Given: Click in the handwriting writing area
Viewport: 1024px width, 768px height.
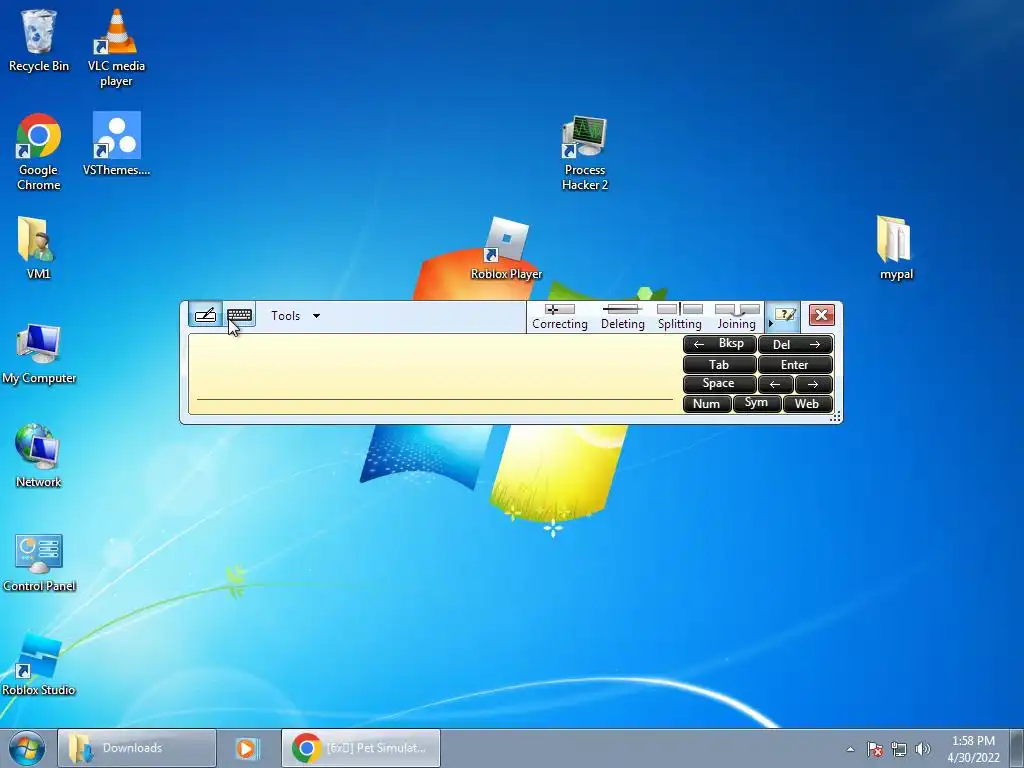Looking at the screenshot, I should pos(434,374).
